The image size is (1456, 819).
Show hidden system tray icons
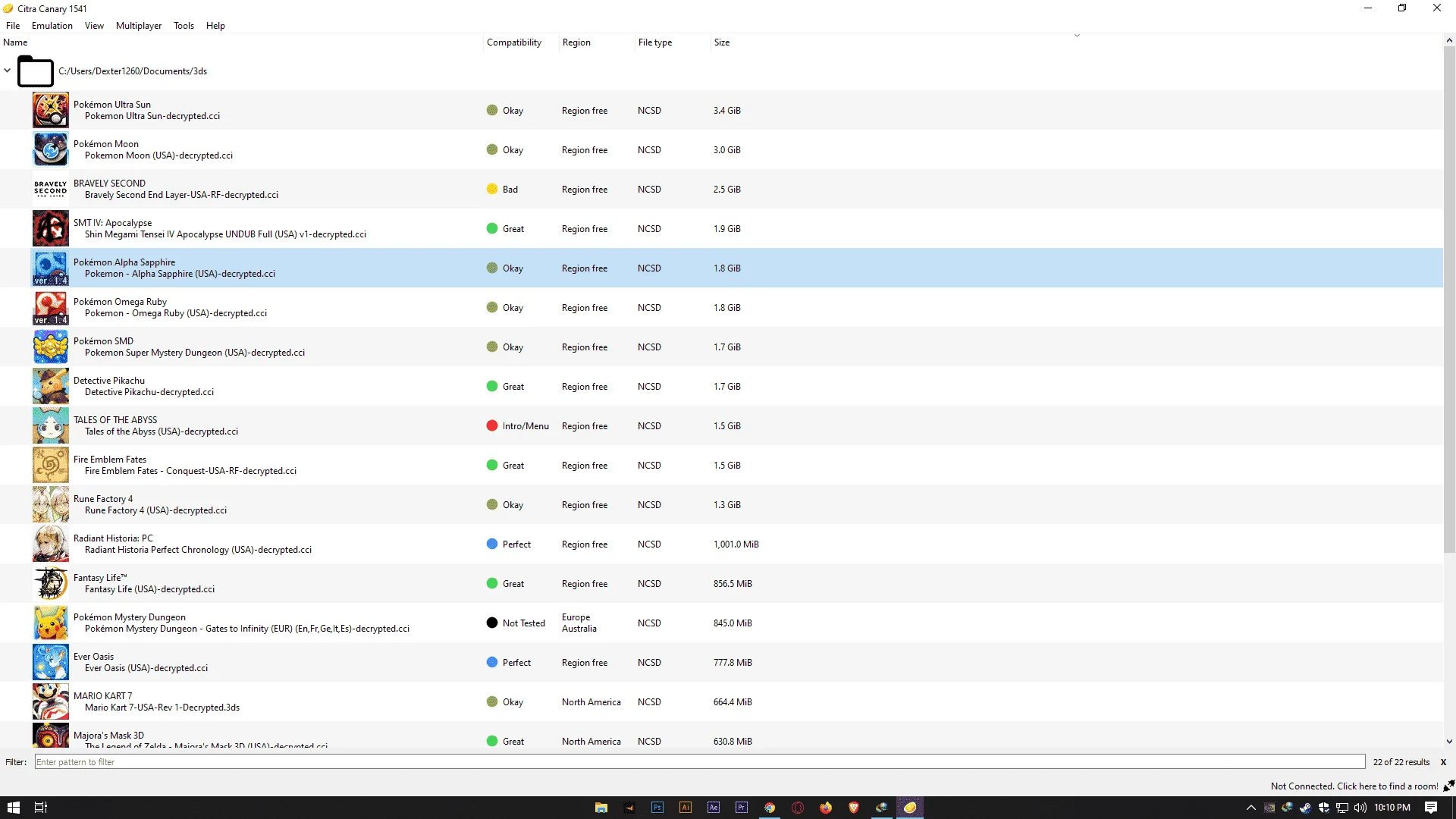tap(1250, 808)
